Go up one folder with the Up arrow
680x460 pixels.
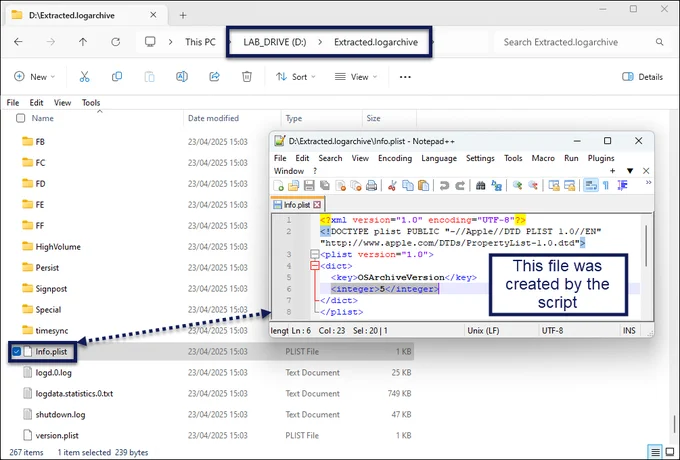pyautogui.click(x=83, y=42)
